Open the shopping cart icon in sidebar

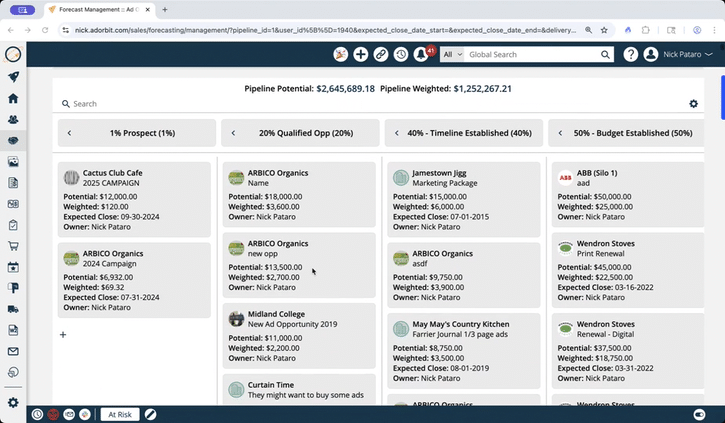point(13,246)
